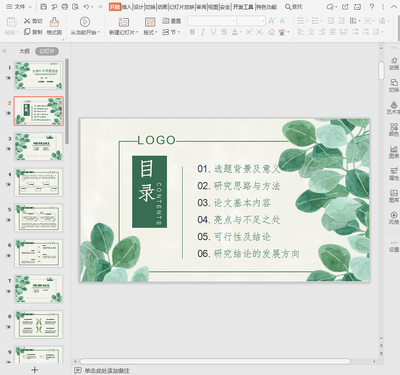Toggle Italic formatting
Image resolution: width=400 pixels, height=375 pixels.
coord(203,32)
